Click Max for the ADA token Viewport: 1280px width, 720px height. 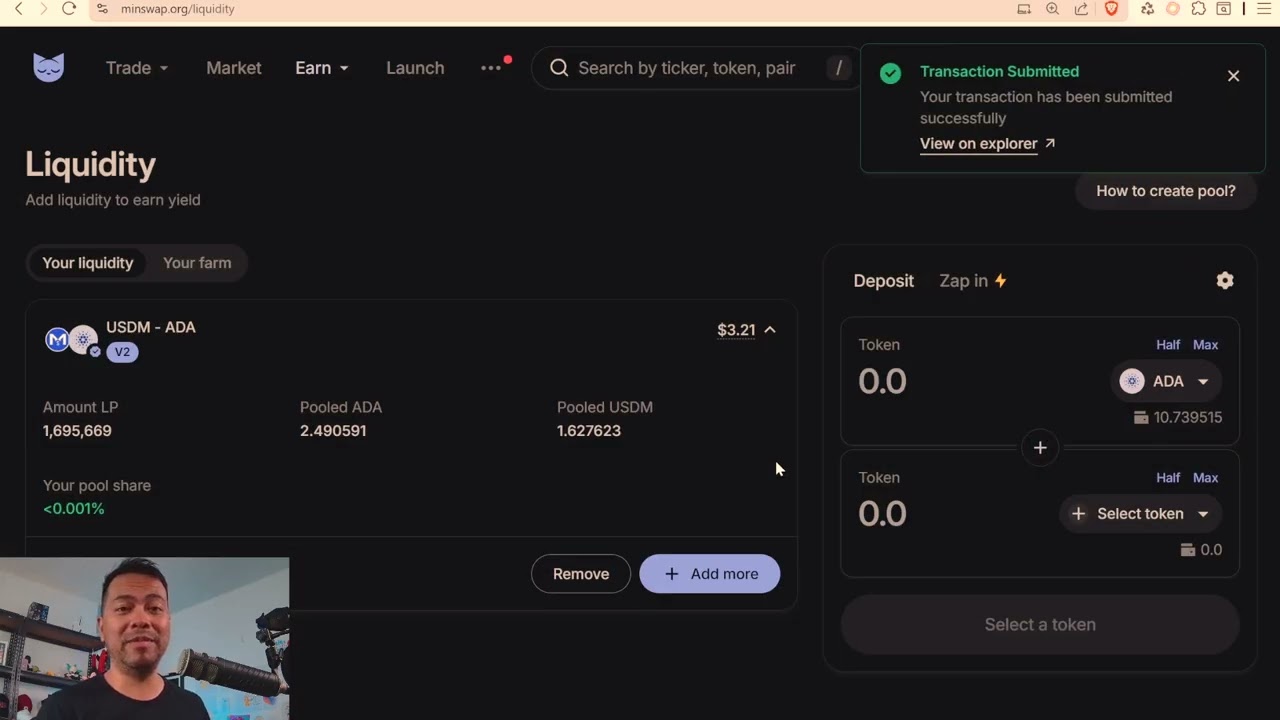coord(1205,345)
